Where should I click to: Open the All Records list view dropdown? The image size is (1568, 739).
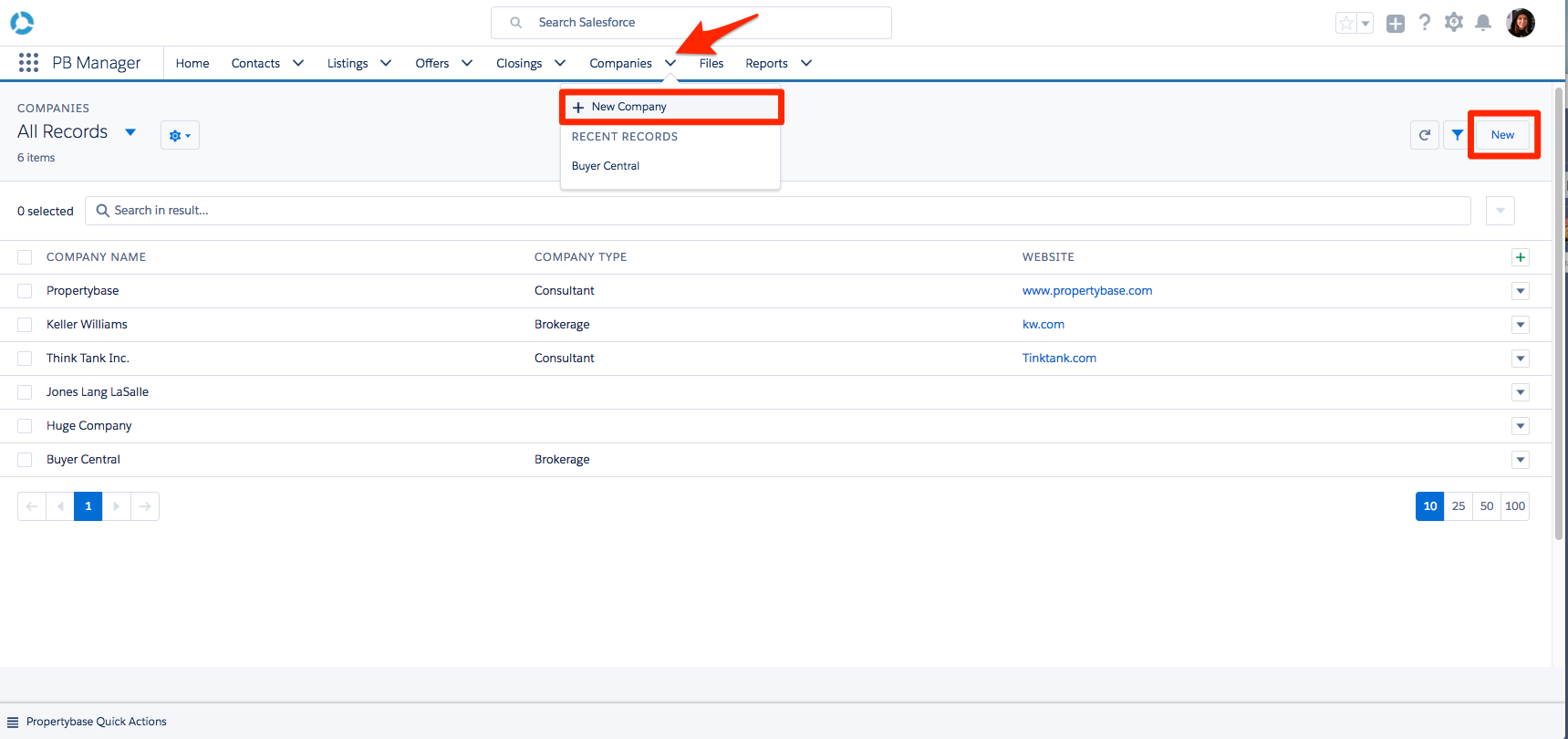[x=130, y=132]
